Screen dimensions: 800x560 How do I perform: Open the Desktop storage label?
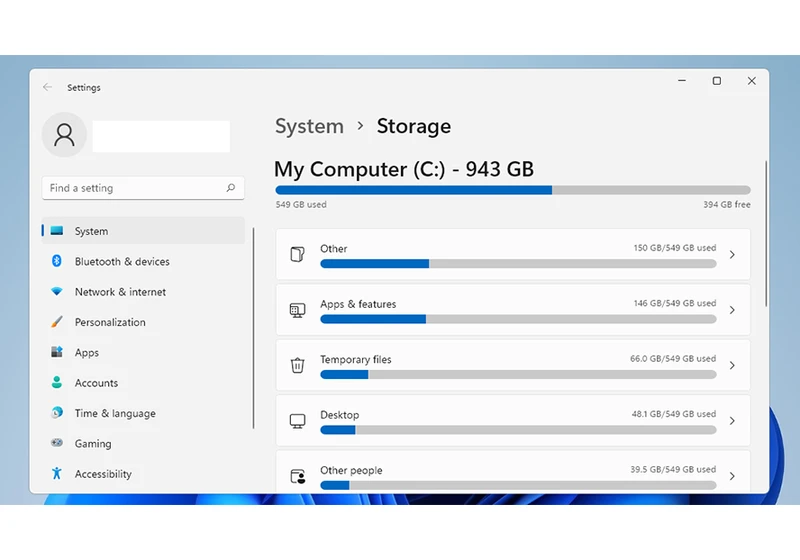coord(340,415)
